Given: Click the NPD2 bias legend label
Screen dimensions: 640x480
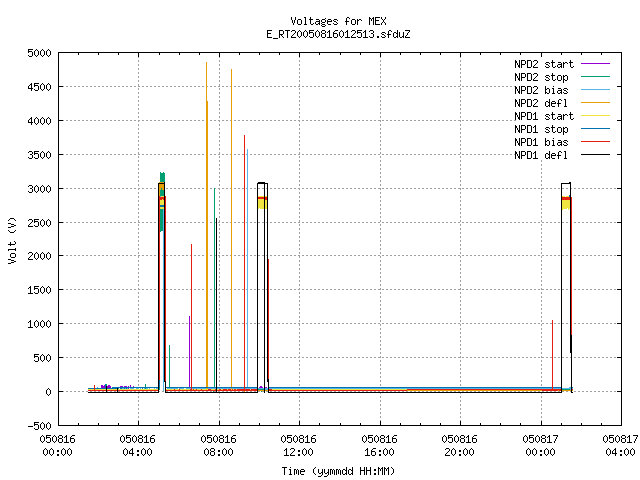Looking at the screenshot, I should tap(541, 90).
